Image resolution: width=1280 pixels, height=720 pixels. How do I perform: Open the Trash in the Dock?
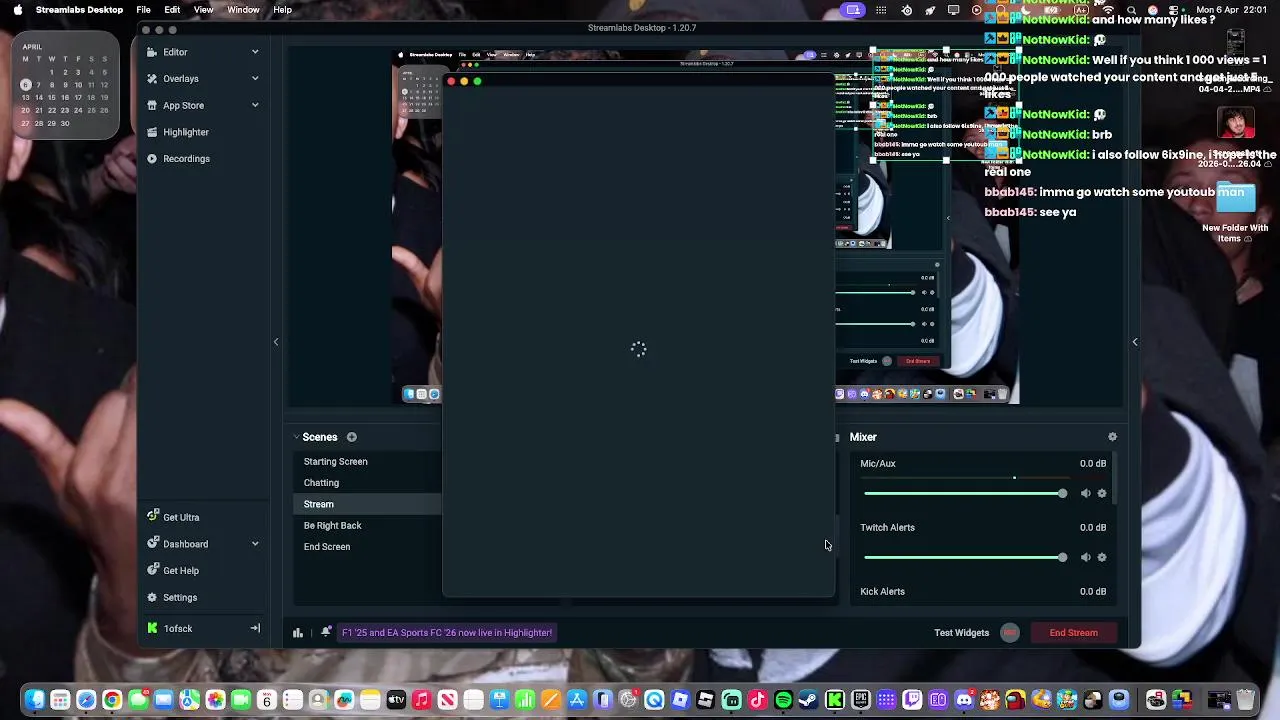[1246, 700]
